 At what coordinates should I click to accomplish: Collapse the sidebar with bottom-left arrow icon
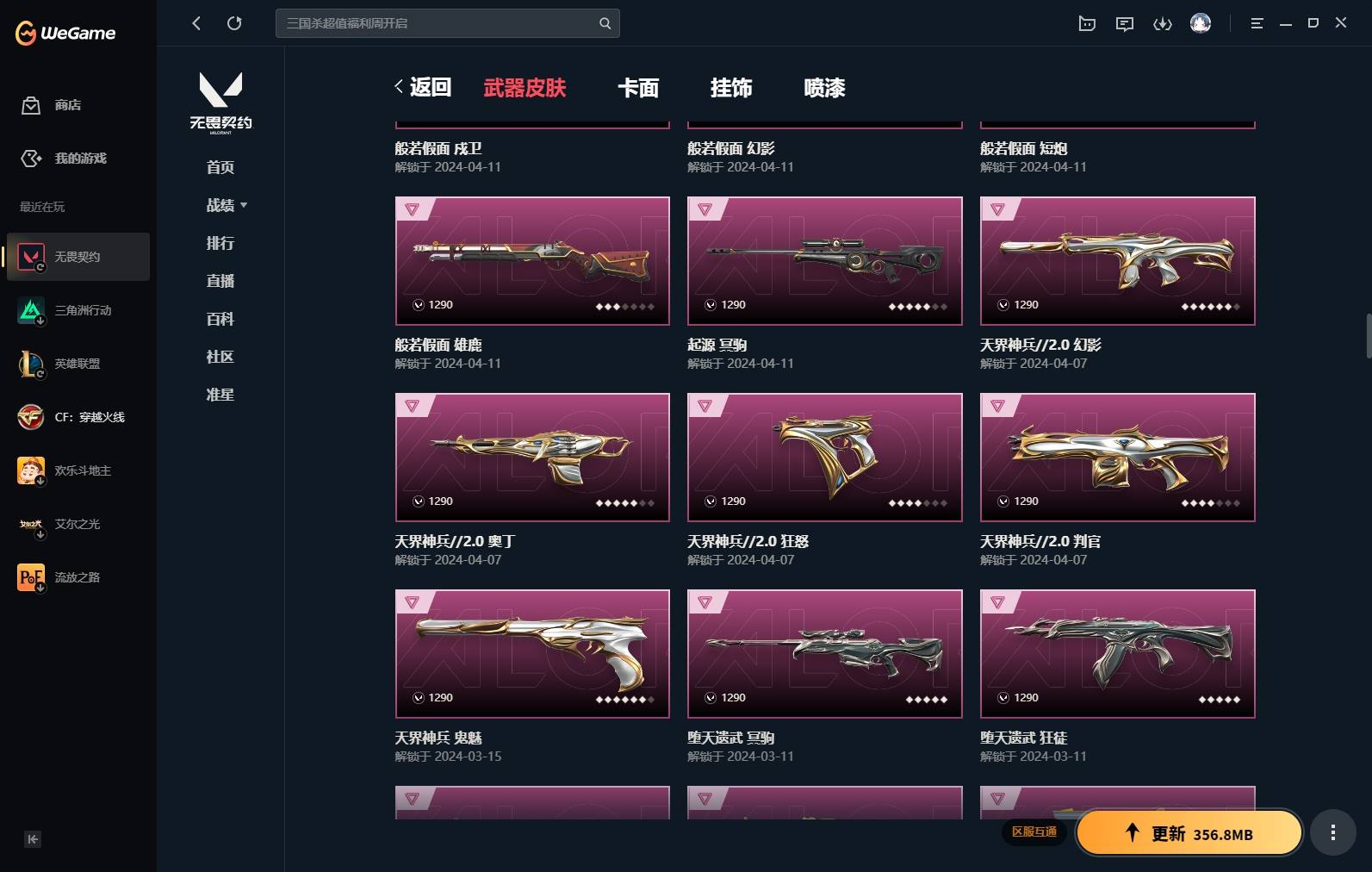pyautogui.click(x=33, y=839)
